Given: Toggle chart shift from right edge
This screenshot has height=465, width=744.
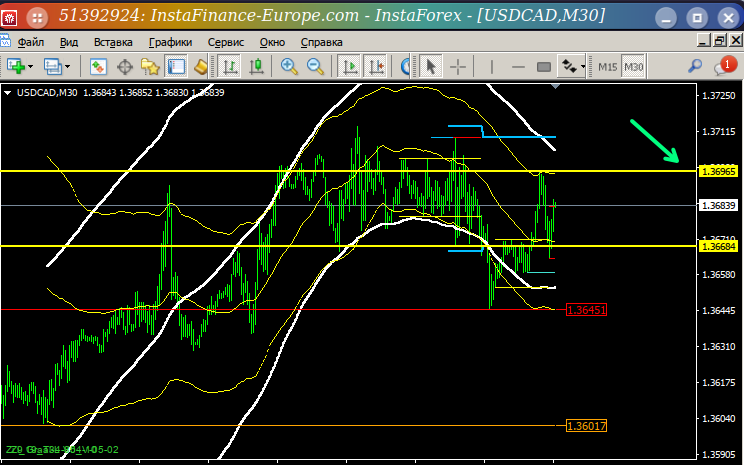Looking at the screenshot, I should tap(376, 66).
